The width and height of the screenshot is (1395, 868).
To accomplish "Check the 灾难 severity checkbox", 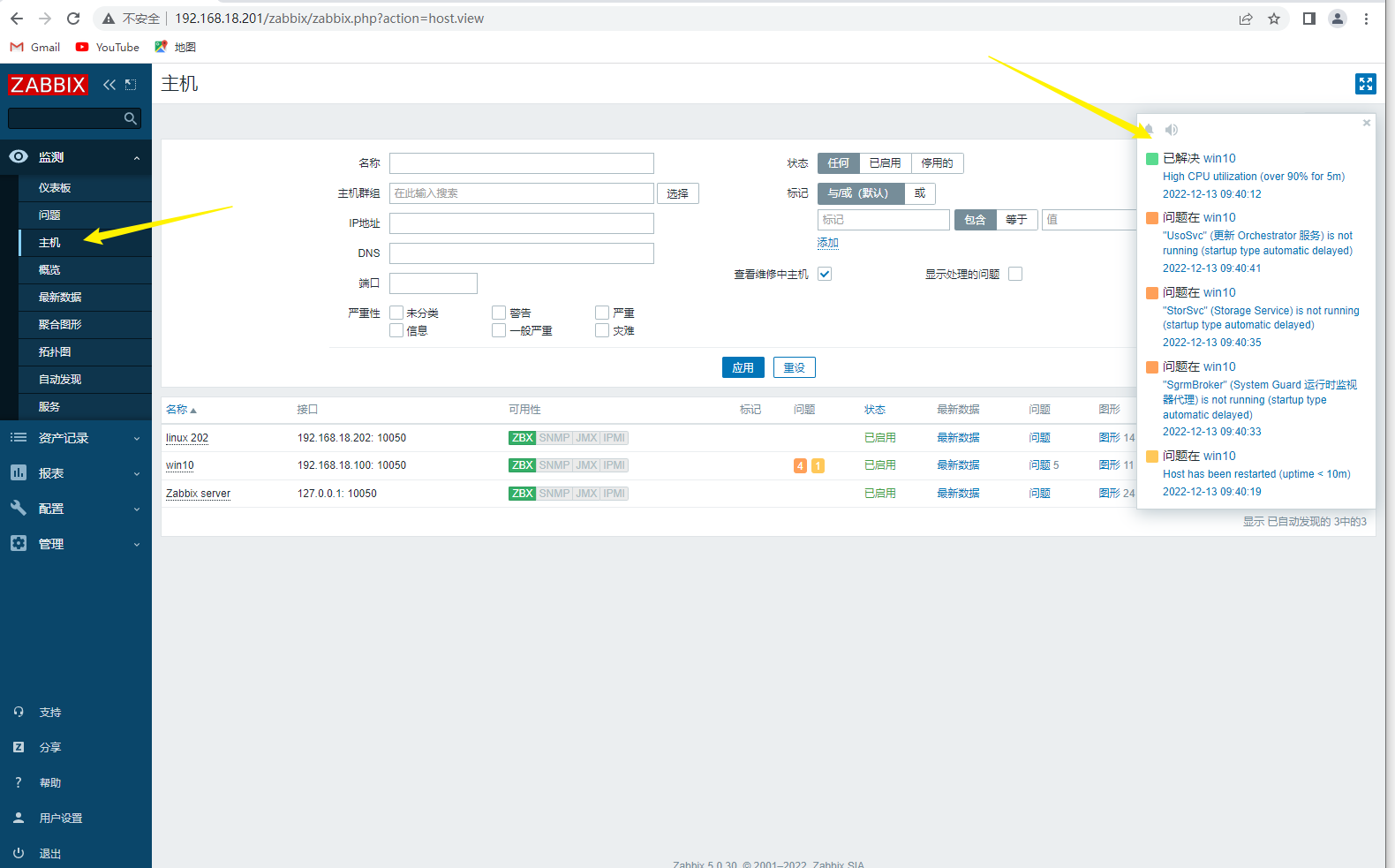I will [602, 330].
